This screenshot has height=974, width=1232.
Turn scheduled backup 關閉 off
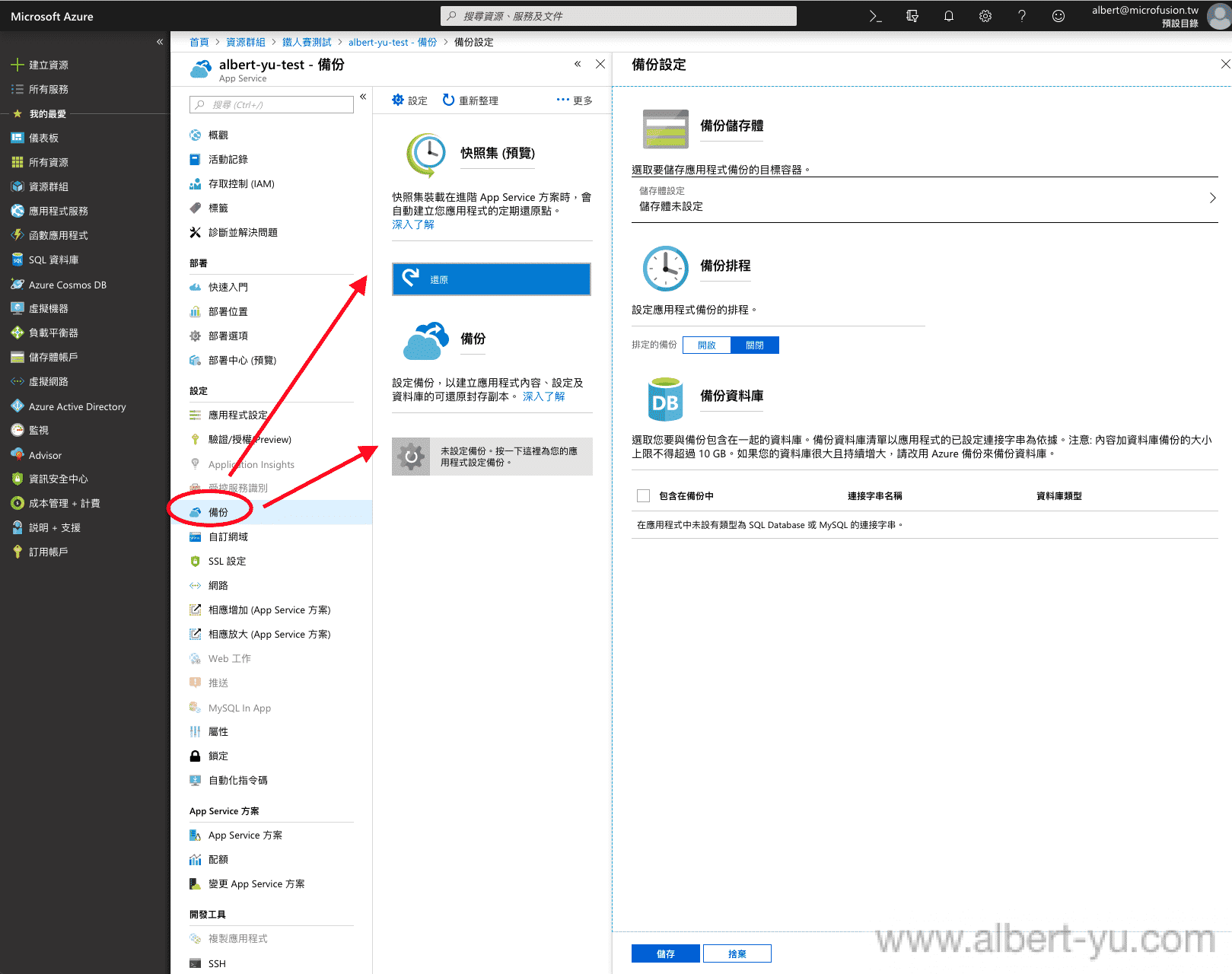pyautogui.click(x=755, y=345)
